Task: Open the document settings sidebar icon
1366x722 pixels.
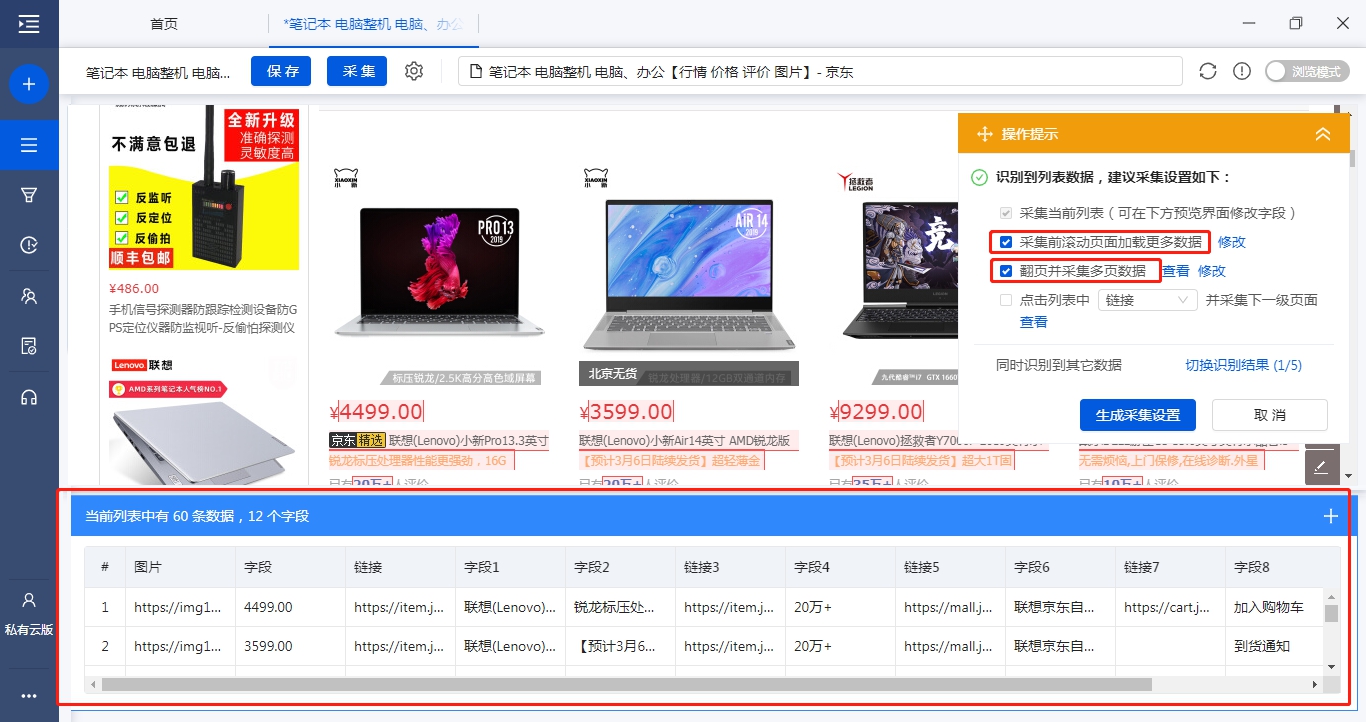Action: click(29, 346)
